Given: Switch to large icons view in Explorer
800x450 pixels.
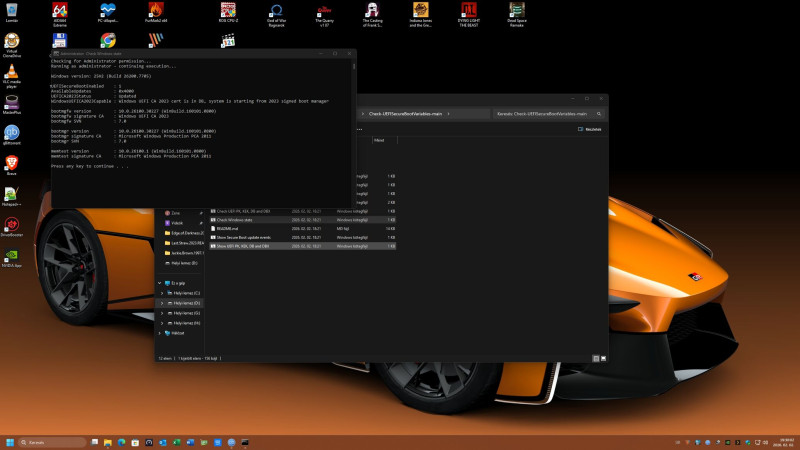Looking at the screenshot, I should click(602, 357).
